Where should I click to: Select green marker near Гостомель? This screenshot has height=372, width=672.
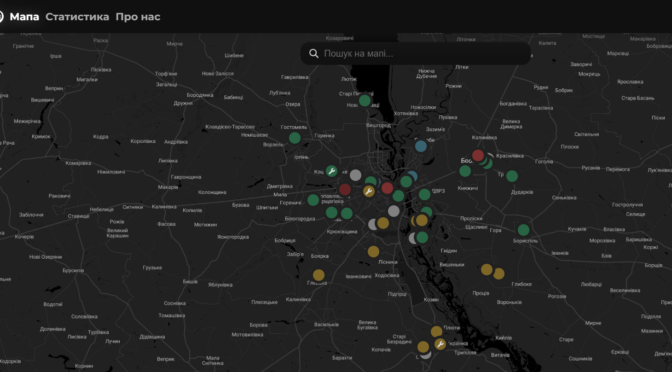pyautogui.click(x=295, y=138)
